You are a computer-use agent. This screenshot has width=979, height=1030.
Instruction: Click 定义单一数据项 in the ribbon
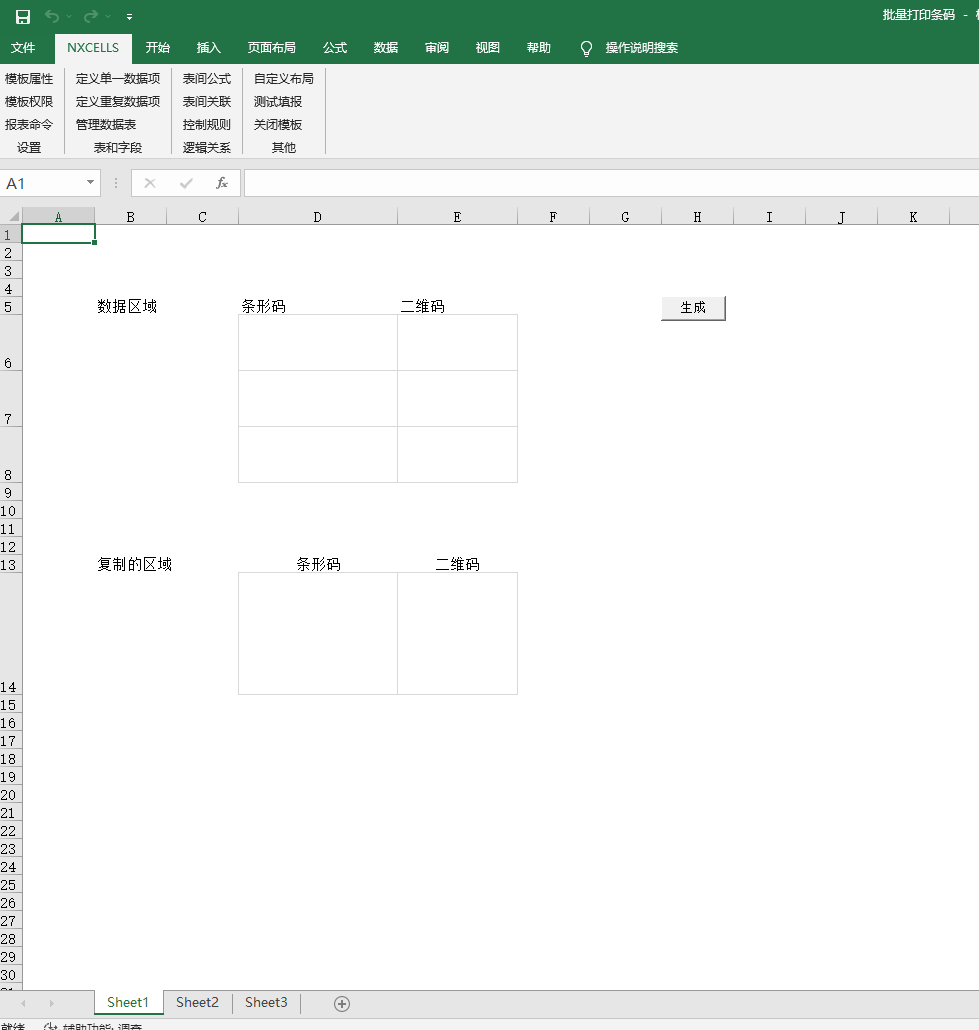(x=118, y=78)
